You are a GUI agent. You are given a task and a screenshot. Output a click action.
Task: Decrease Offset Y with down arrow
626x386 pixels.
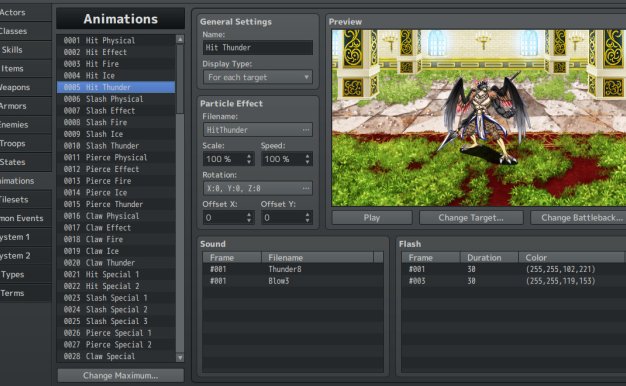(307, 221)
